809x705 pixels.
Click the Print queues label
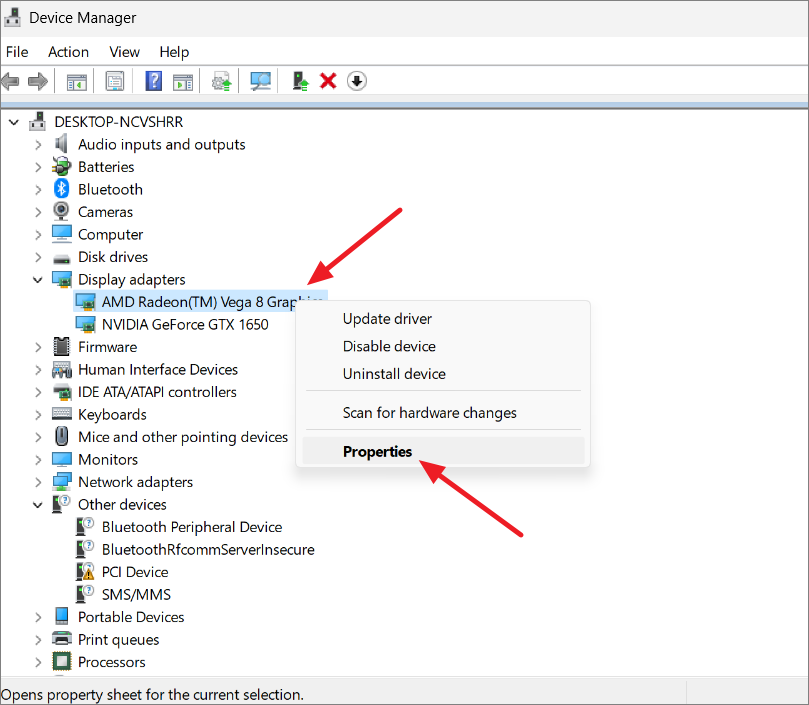coord(118,639)
